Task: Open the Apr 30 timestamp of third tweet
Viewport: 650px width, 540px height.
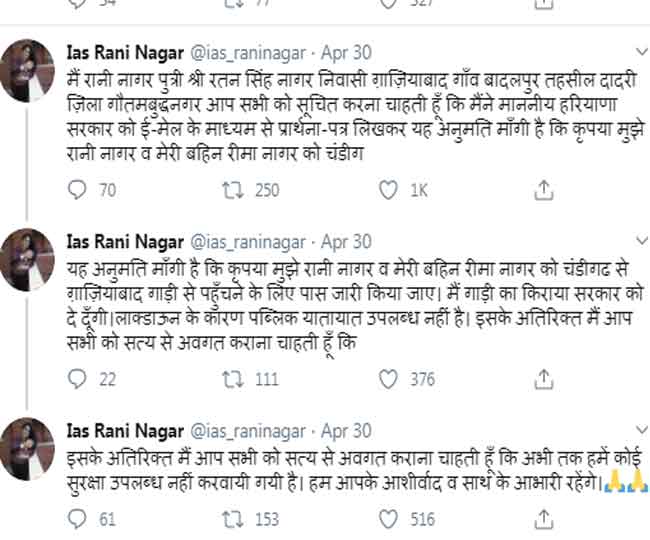Action: (x=348, y=431)
